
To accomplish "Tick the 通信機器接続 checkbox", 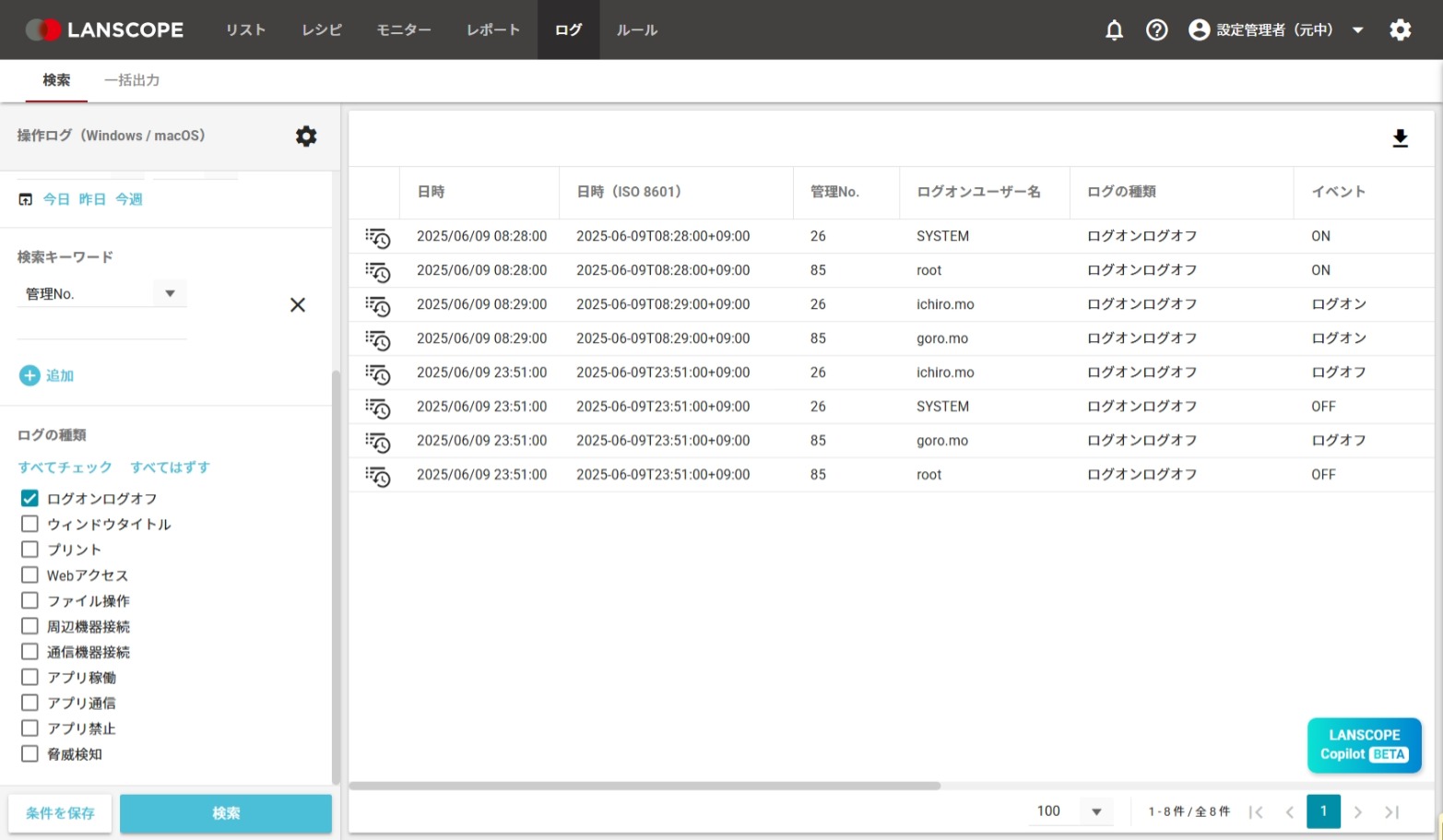I will pyautogui.click(x=30, y=652).
